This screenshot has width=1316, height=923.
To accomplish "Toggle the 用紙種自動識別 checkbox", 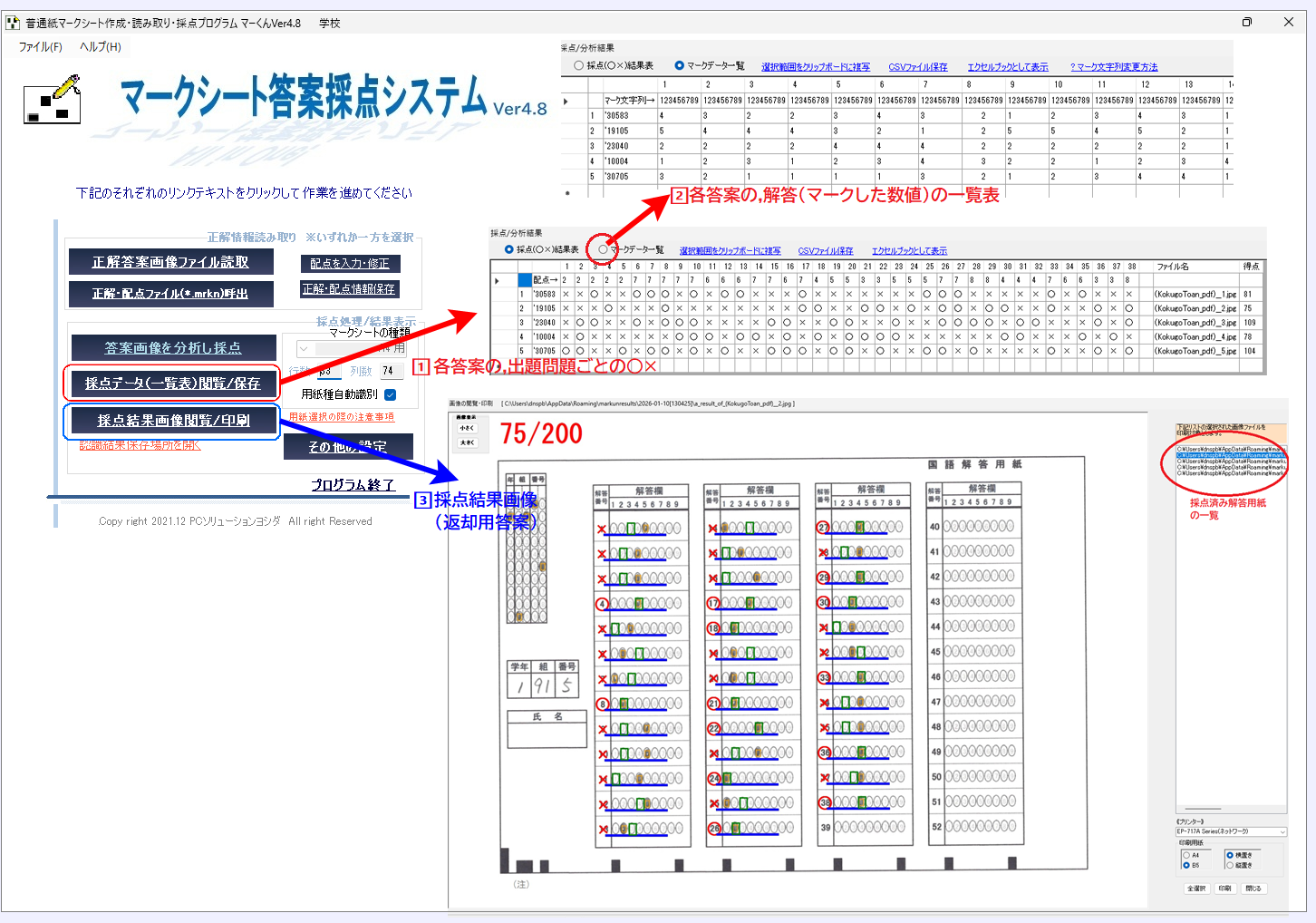I will (x=391, y=394).
